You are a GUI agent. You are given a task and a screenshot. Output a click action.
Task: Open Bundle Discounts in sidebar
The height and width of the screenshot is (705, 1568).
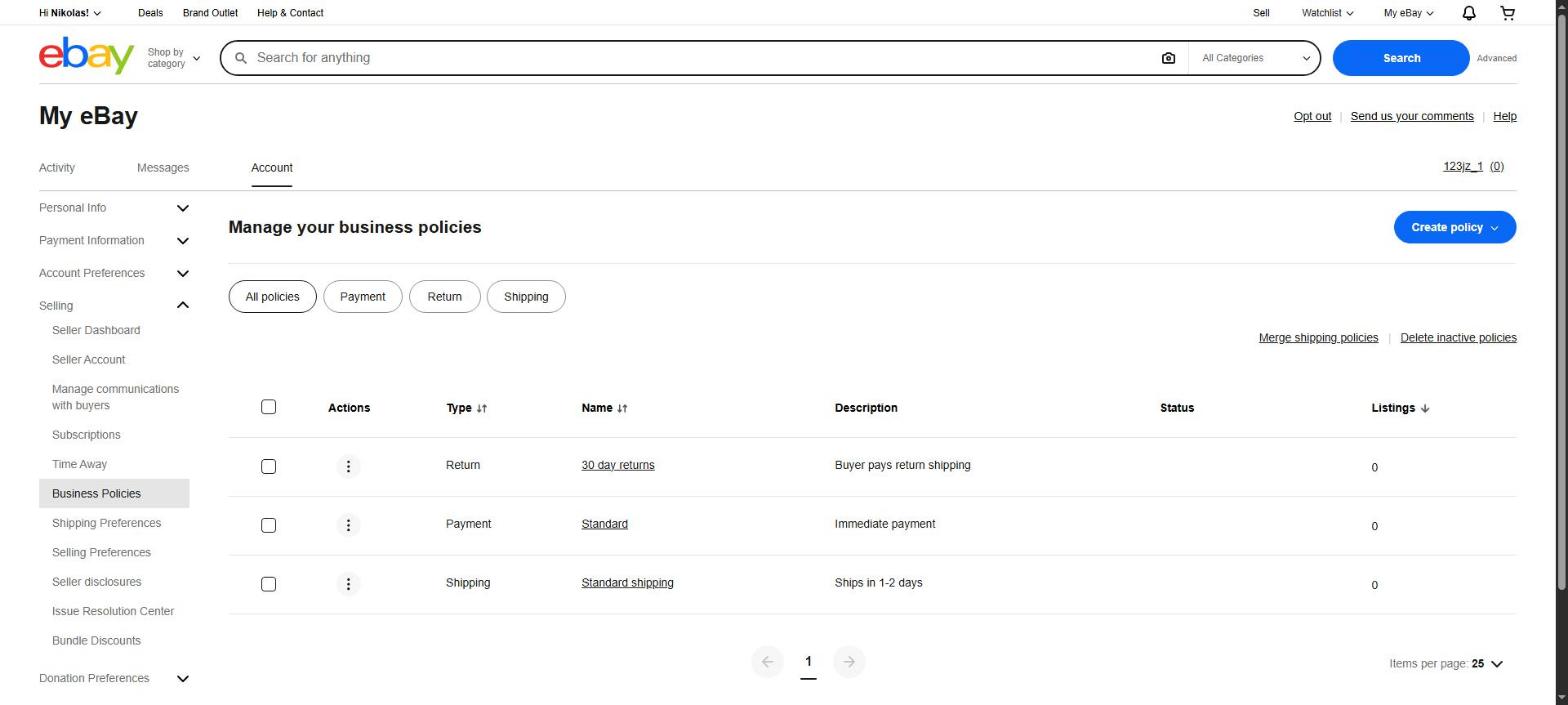click(x=96, y=641)
